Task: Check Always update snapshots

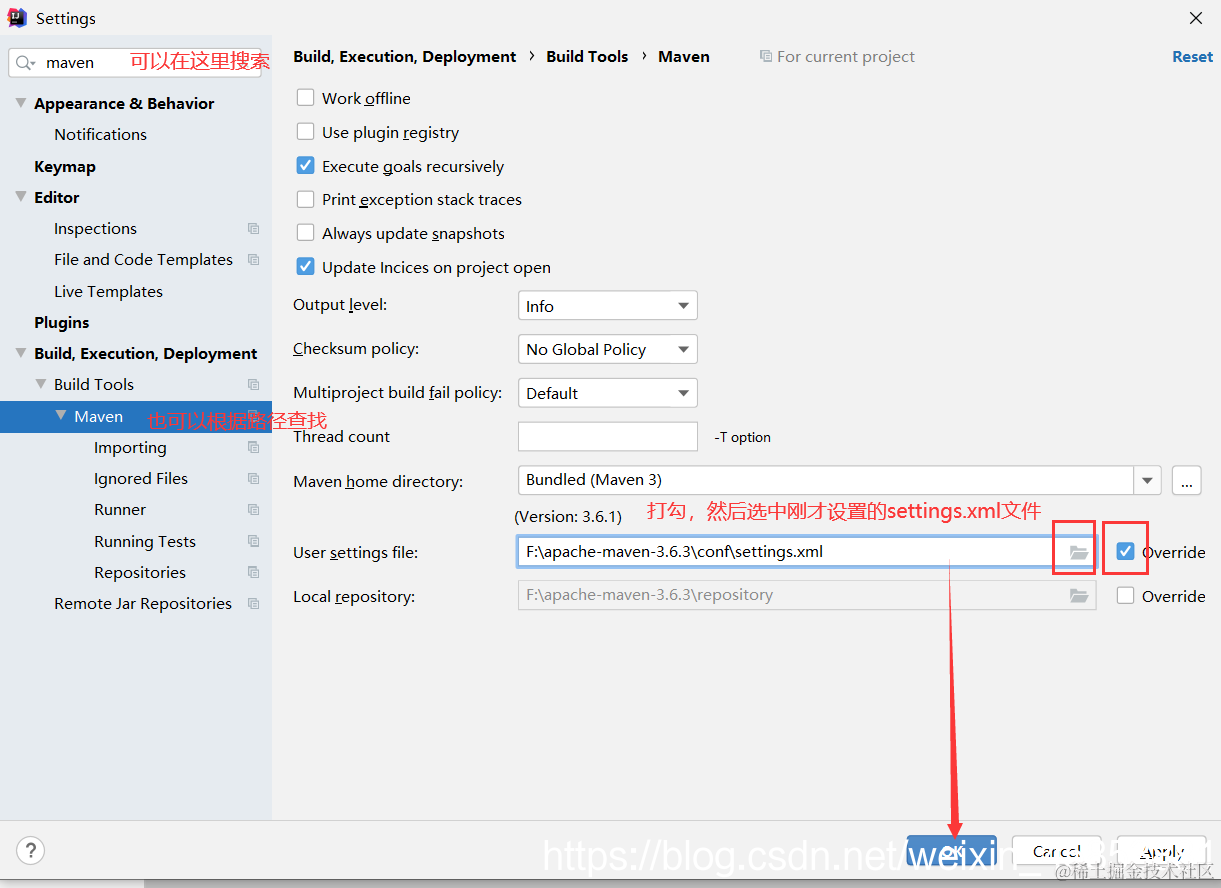Action: tap(306, 233)
